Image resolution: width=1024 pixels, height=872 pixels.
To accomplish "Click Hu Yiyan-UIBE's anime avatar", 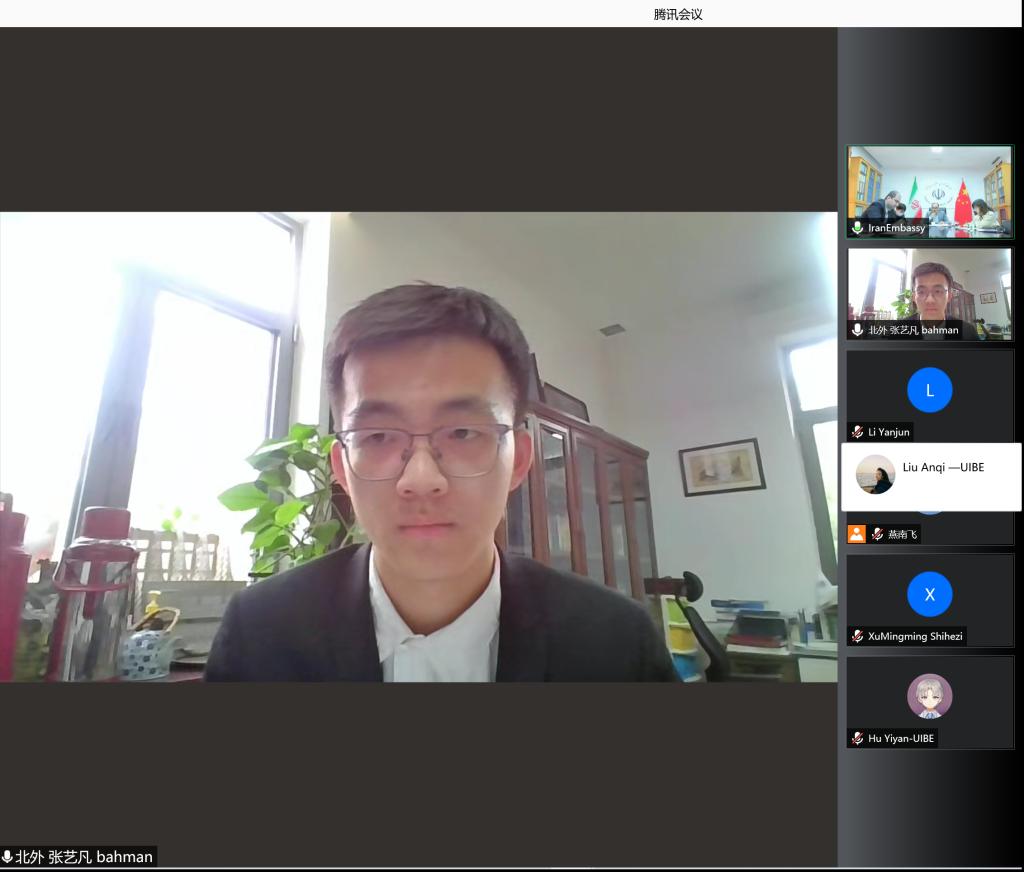I will click(930, 696).
